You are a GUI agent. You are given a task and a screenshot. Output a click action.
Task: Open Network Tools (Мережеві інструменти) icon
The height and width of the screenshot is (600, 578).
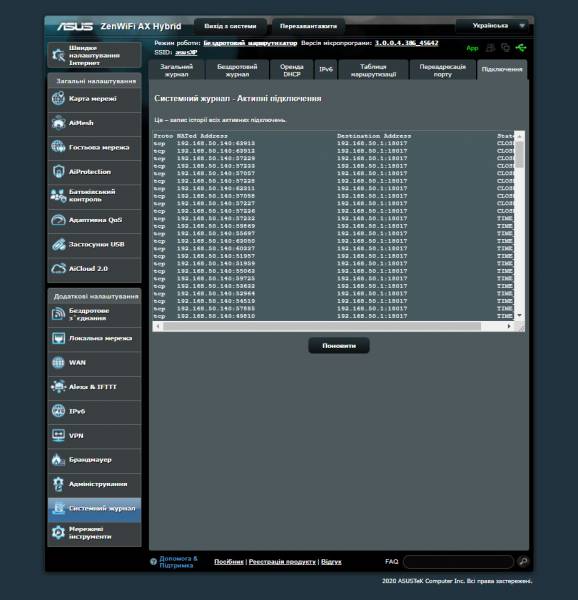(x=59, y=533)
